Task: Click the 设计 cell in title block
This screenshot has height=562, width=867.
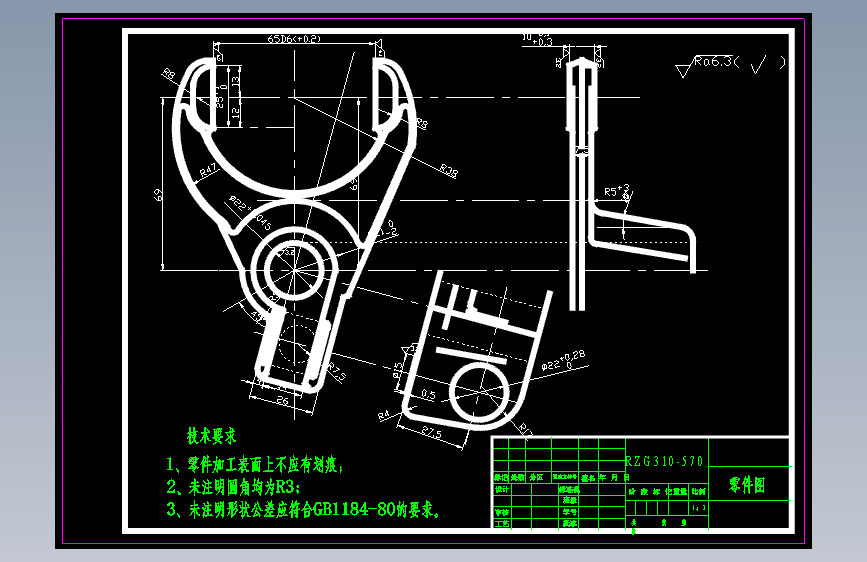Action: [502, 490]
